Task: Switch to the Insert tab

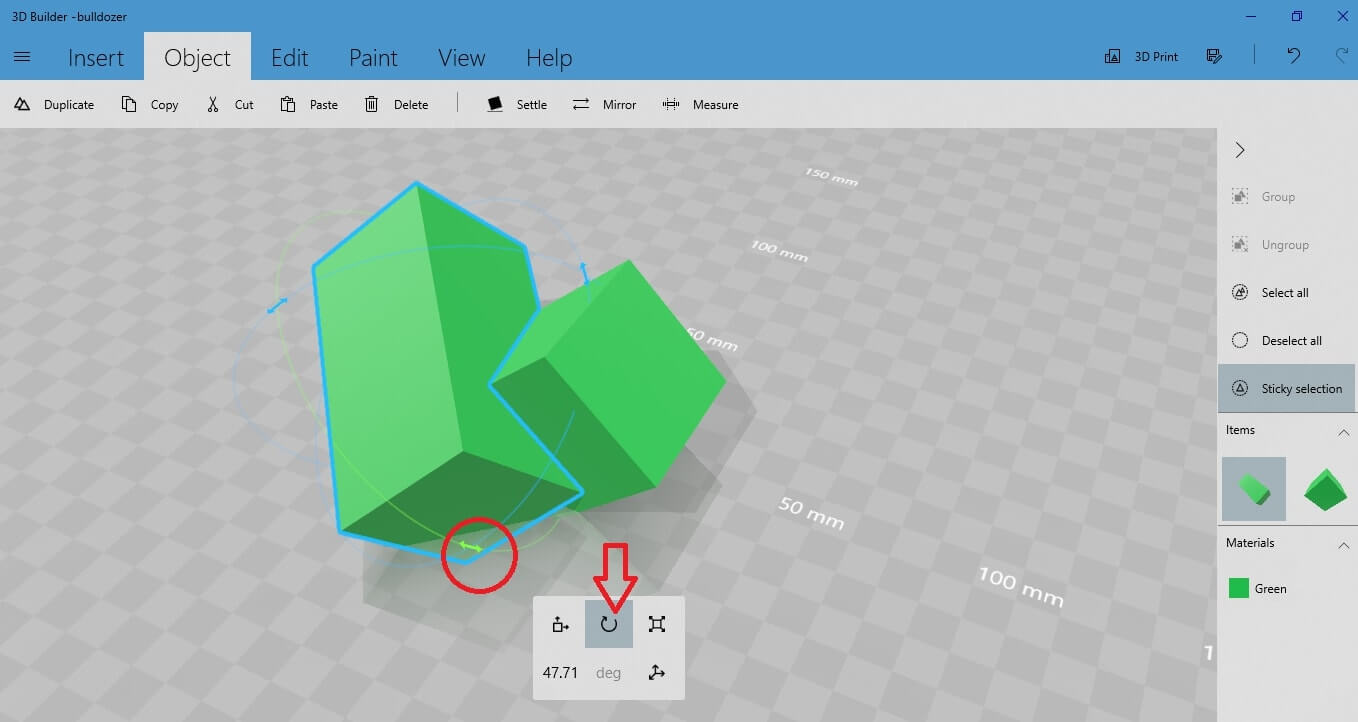Action: point(96,58)
